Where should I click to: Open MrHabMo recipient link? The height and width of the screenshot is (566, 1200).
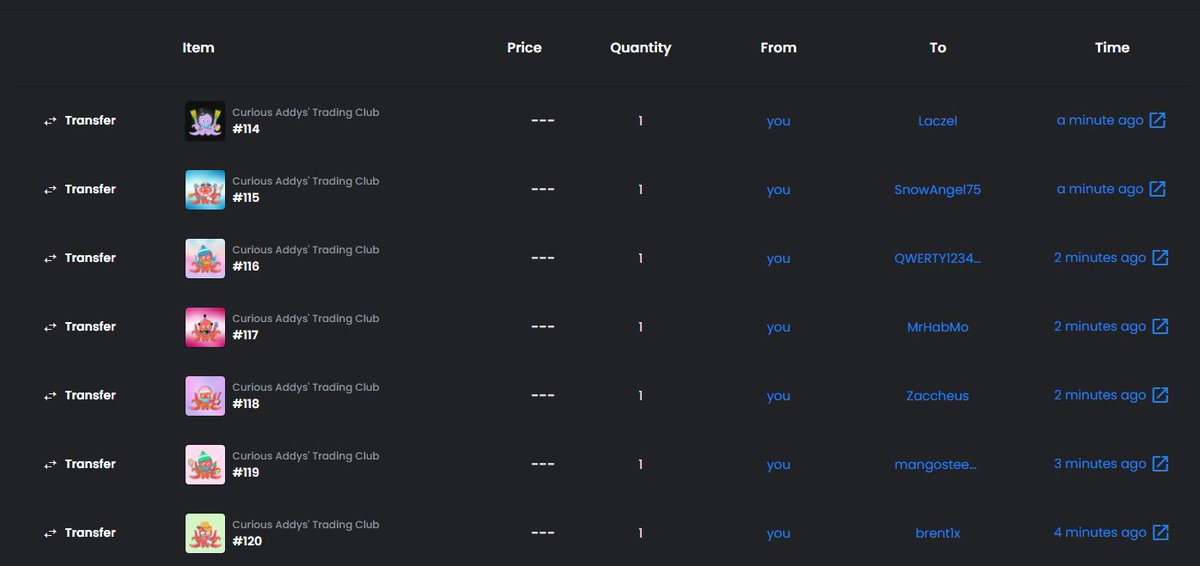tap(938, 327)
